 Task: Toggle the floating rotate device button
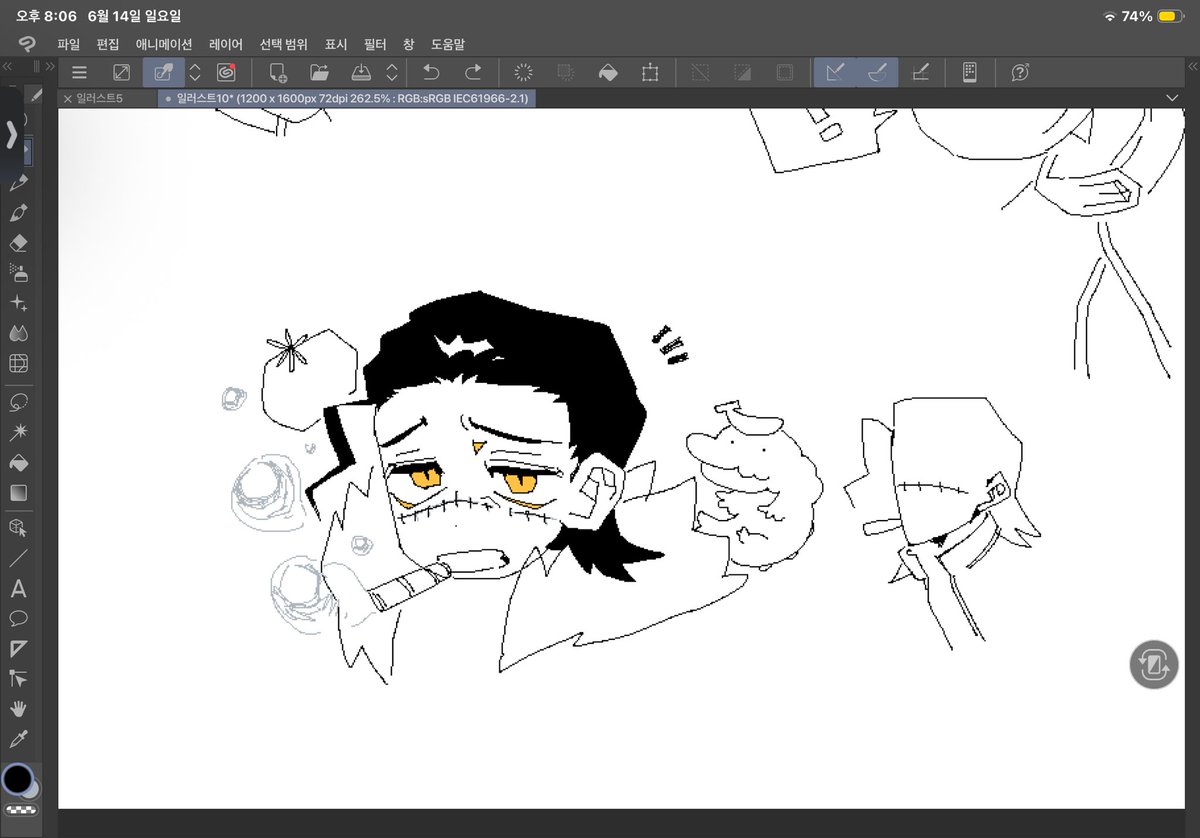pyautogui.click(x=1154, y=665)
